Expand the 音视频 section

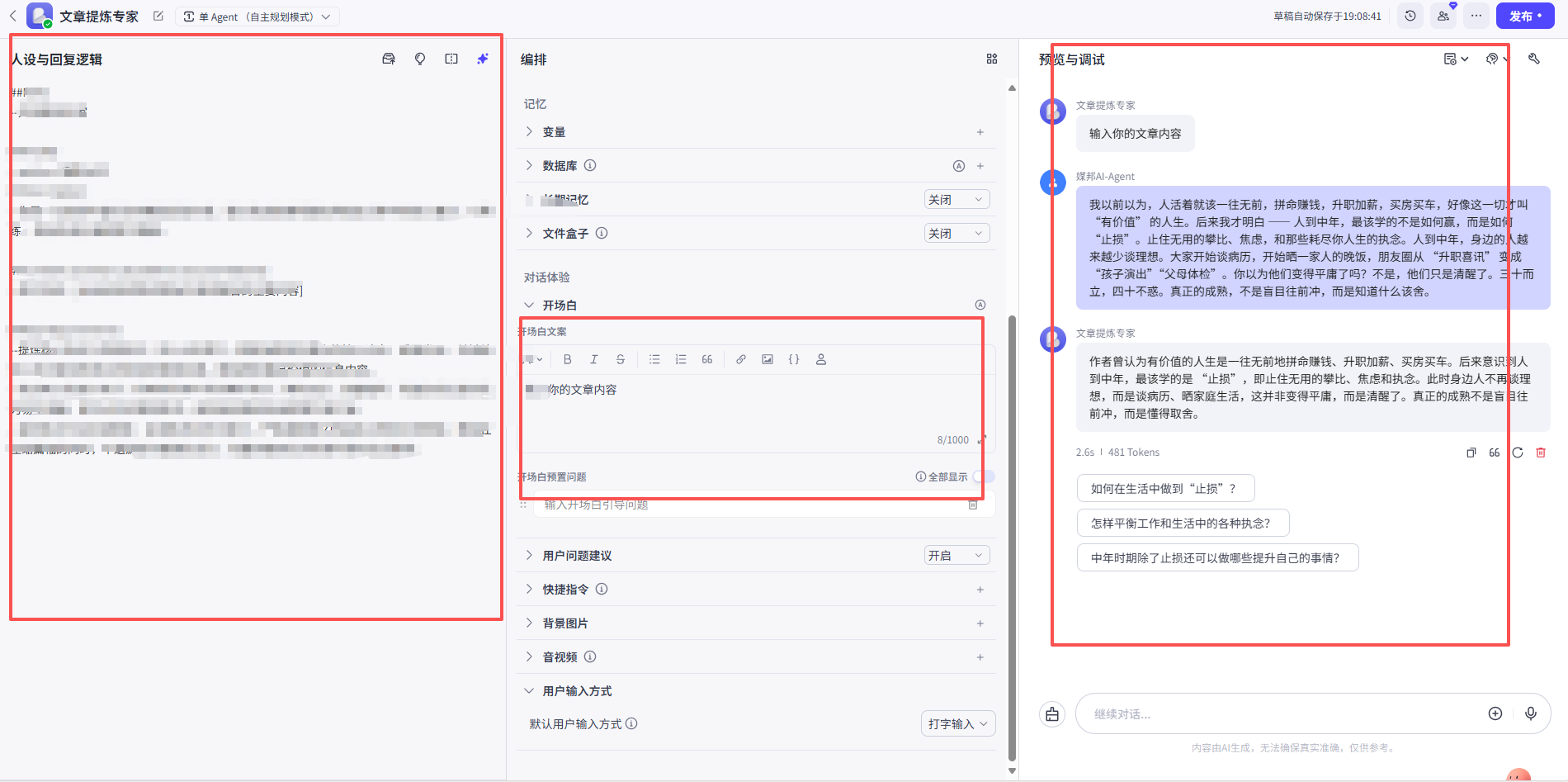pyautogui.click(x=529, y=656)
